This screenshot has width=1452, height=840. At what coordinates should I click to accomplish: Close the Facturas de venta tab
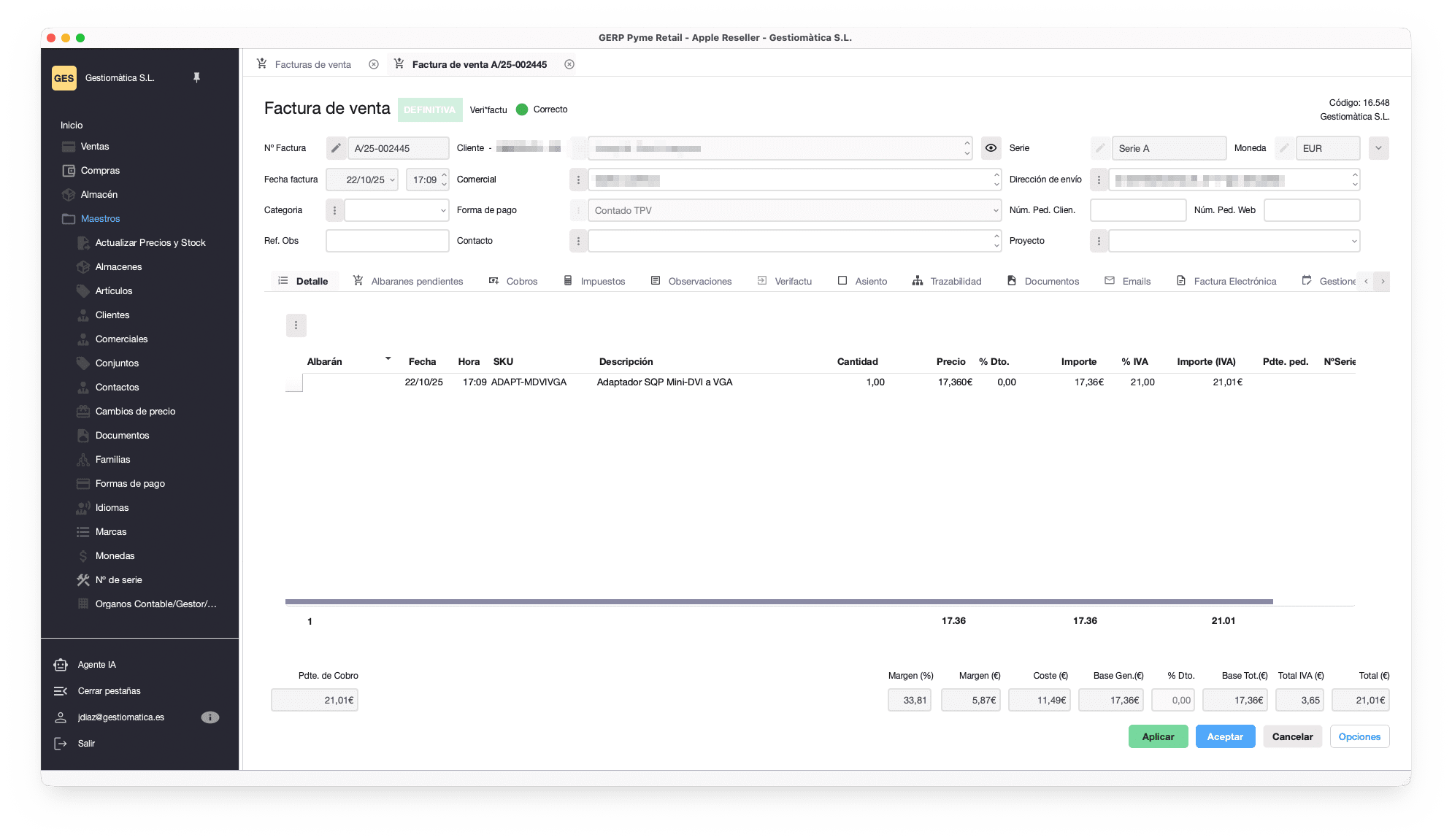click(x=374, y=64)
